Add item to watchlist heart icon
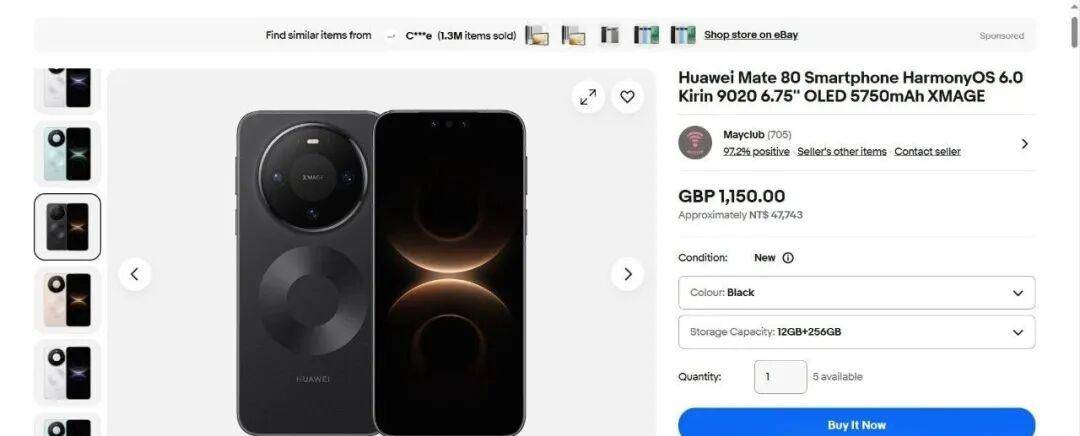The image size is (1080, 436). tap(627, 97)
